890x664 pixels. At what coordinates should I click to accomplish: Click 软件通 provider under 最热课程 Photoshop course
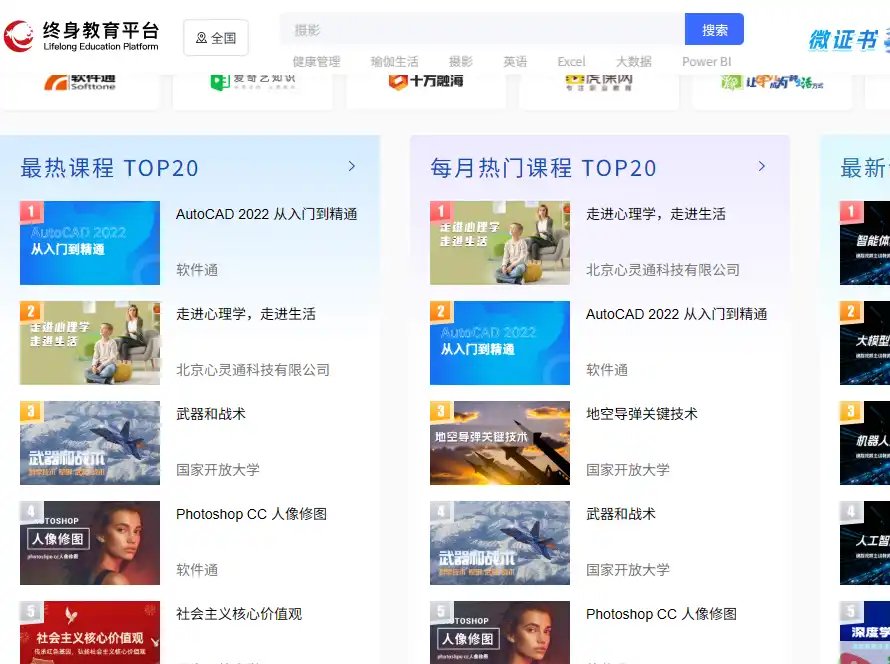pos(197,570)
